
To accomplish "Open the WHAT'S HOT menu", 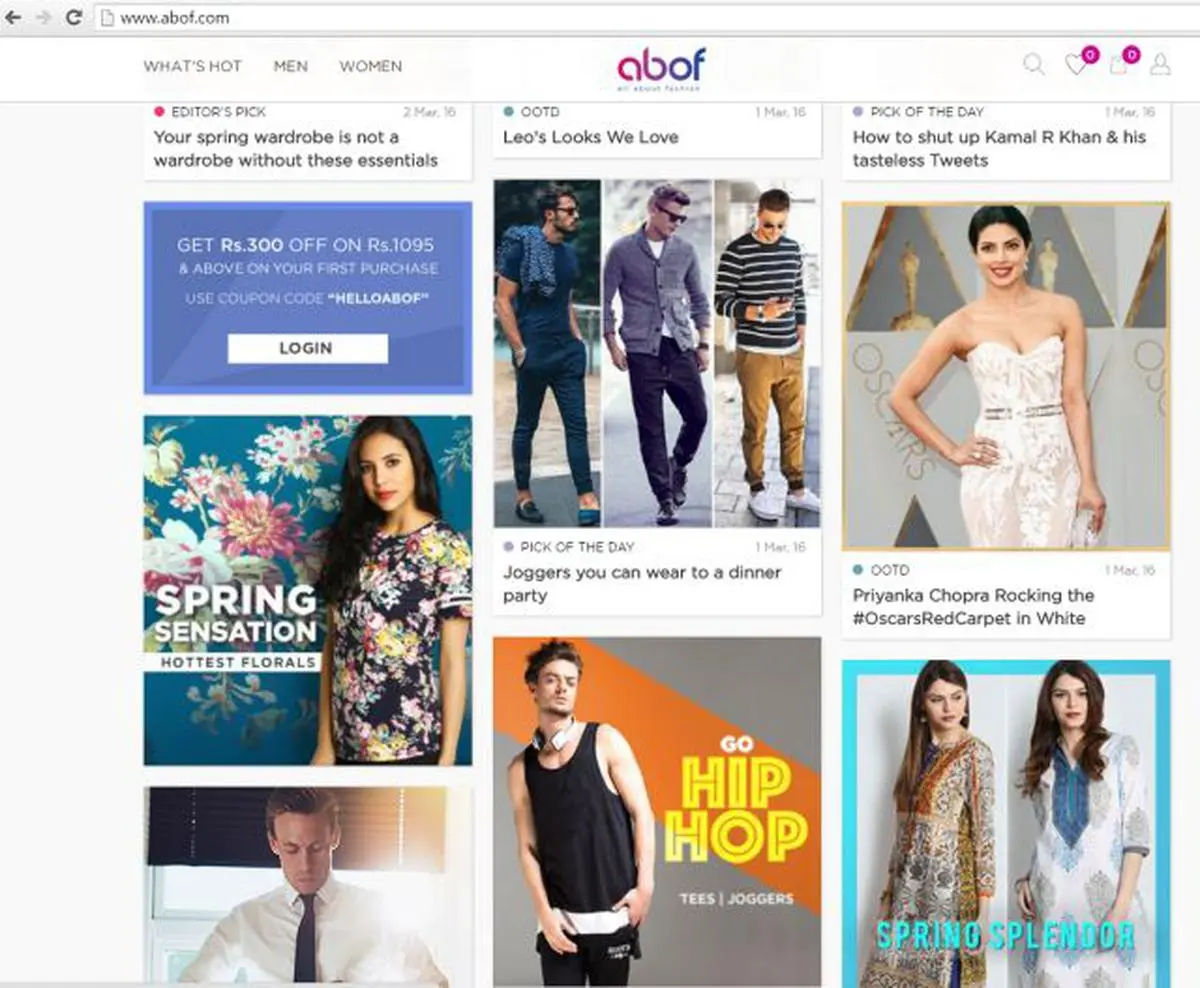I will point(193,66).
